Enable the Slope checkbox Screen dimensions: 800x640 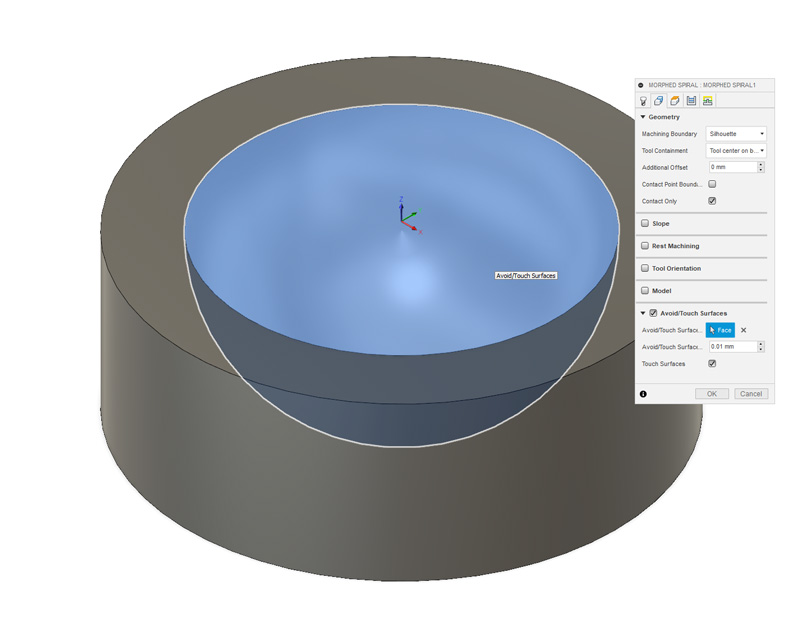[645, 224]
